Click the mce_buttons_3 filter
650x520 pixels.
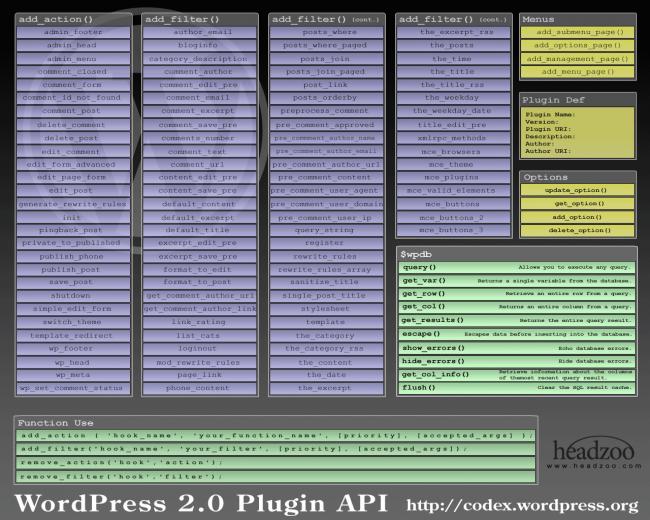(454, 230)
